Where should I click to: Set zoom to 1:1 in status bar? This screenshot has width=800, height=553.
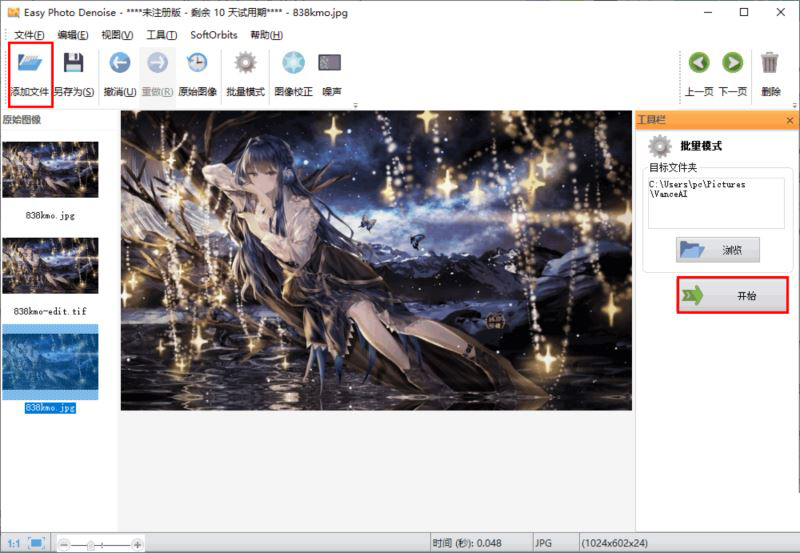[14, 543]
